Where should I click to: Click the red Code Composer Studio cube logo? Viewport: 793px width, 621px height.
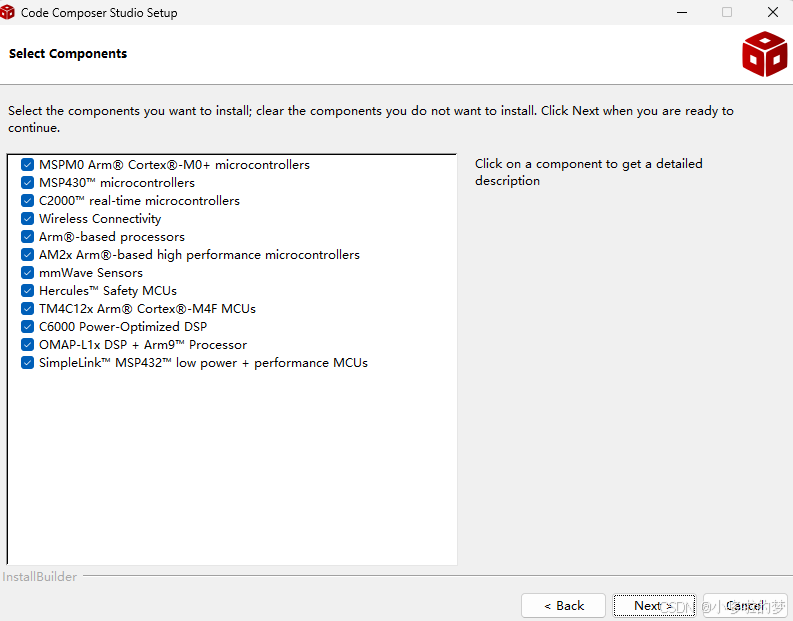tap(764, 54)
